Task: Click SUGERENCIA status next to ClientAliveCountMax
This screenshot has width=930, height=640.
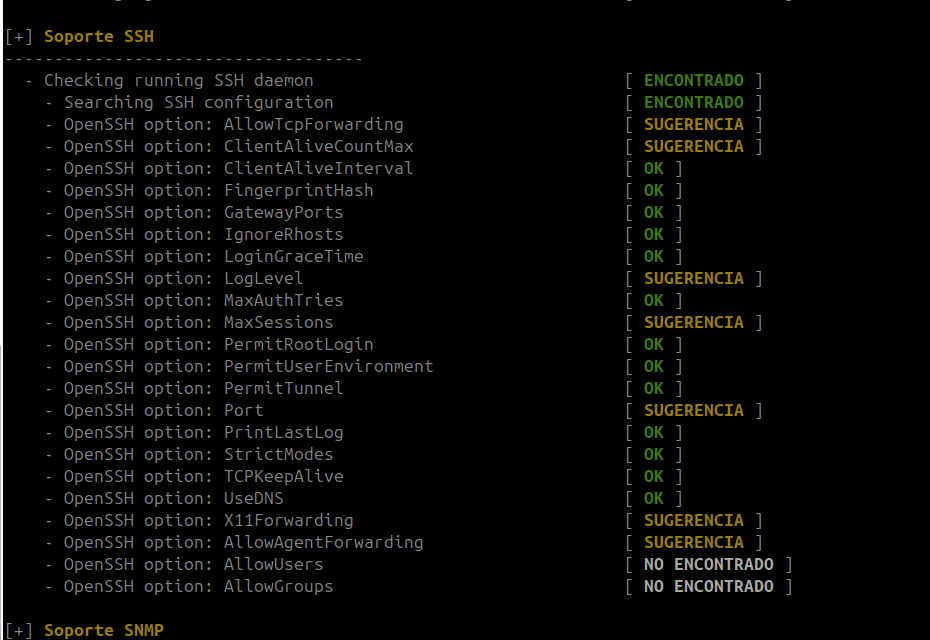Action: [693, 146]
